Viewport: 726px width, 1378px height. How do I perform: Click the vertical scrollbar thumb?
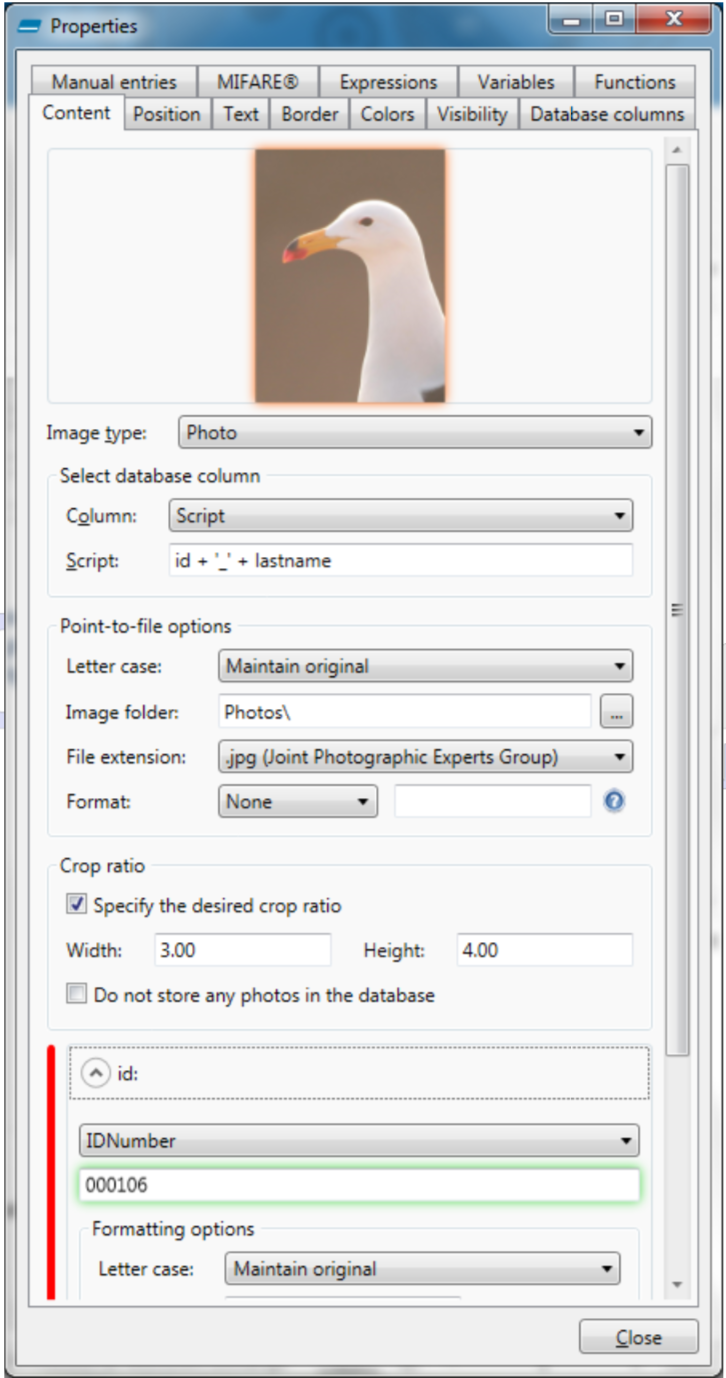(x=677, y=608)
